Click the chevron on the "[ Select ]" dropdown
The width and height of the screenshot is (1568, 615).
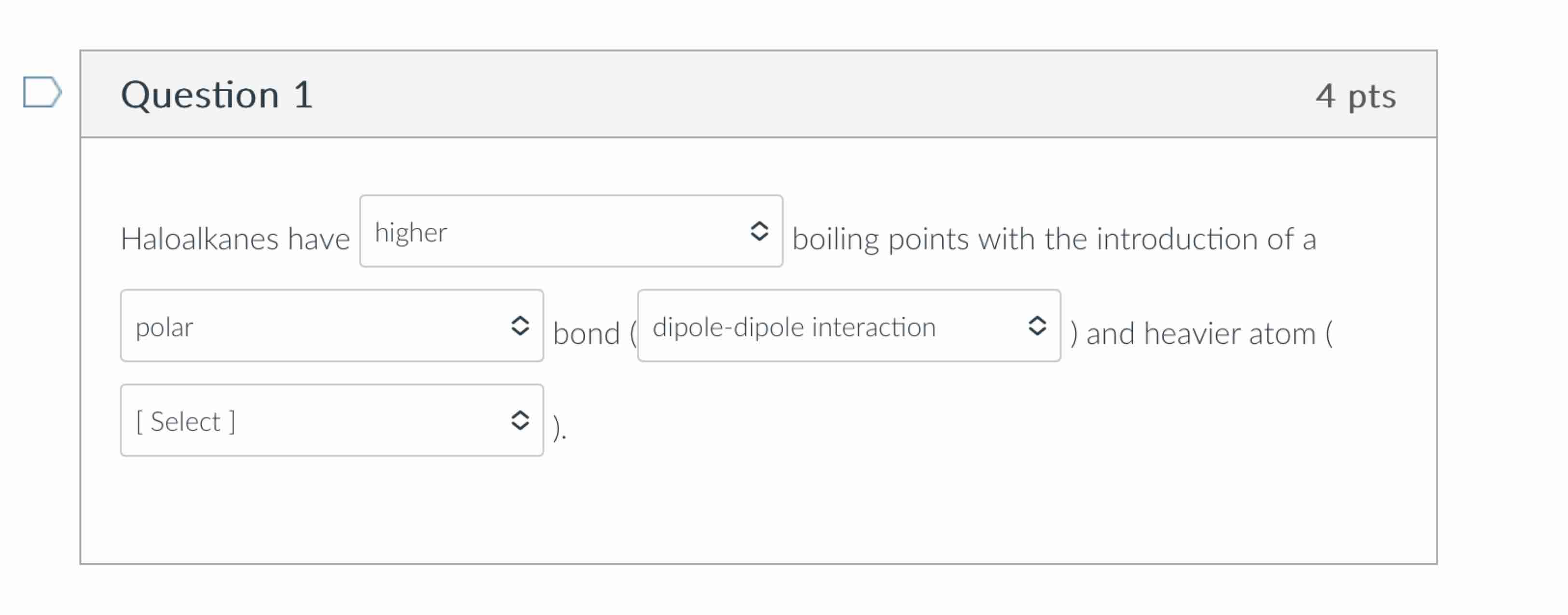click(521, 420)
